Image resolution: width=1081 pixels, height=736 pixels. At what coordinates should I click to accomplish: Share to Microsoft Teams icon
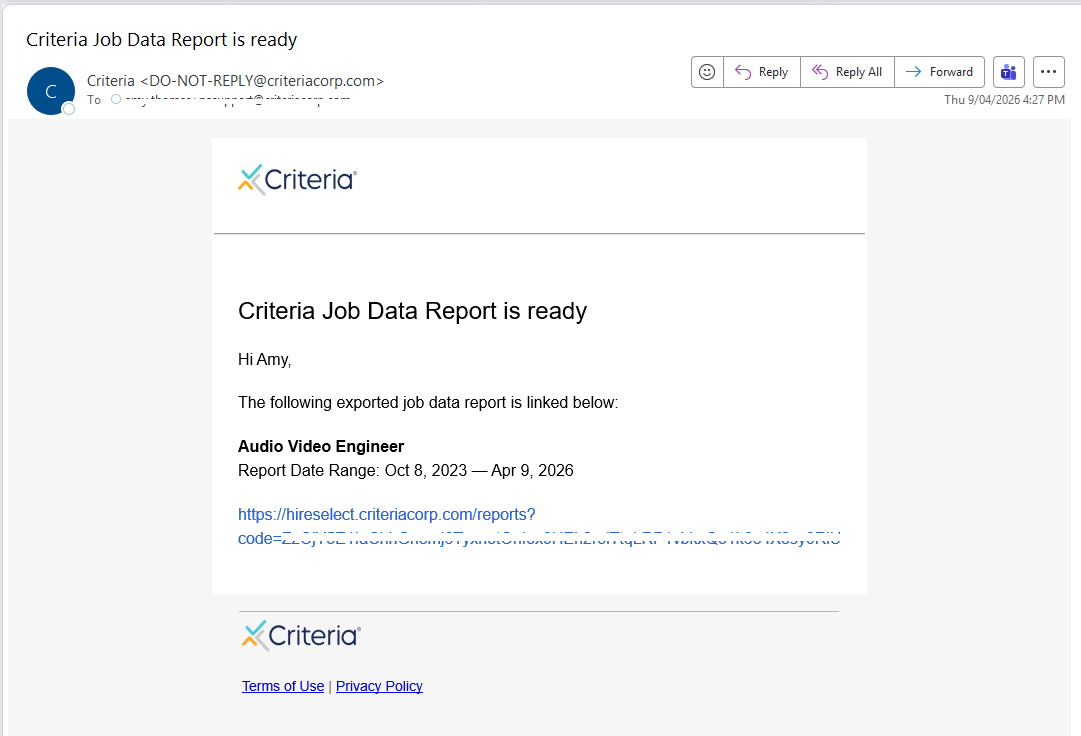pos(1008,72)
